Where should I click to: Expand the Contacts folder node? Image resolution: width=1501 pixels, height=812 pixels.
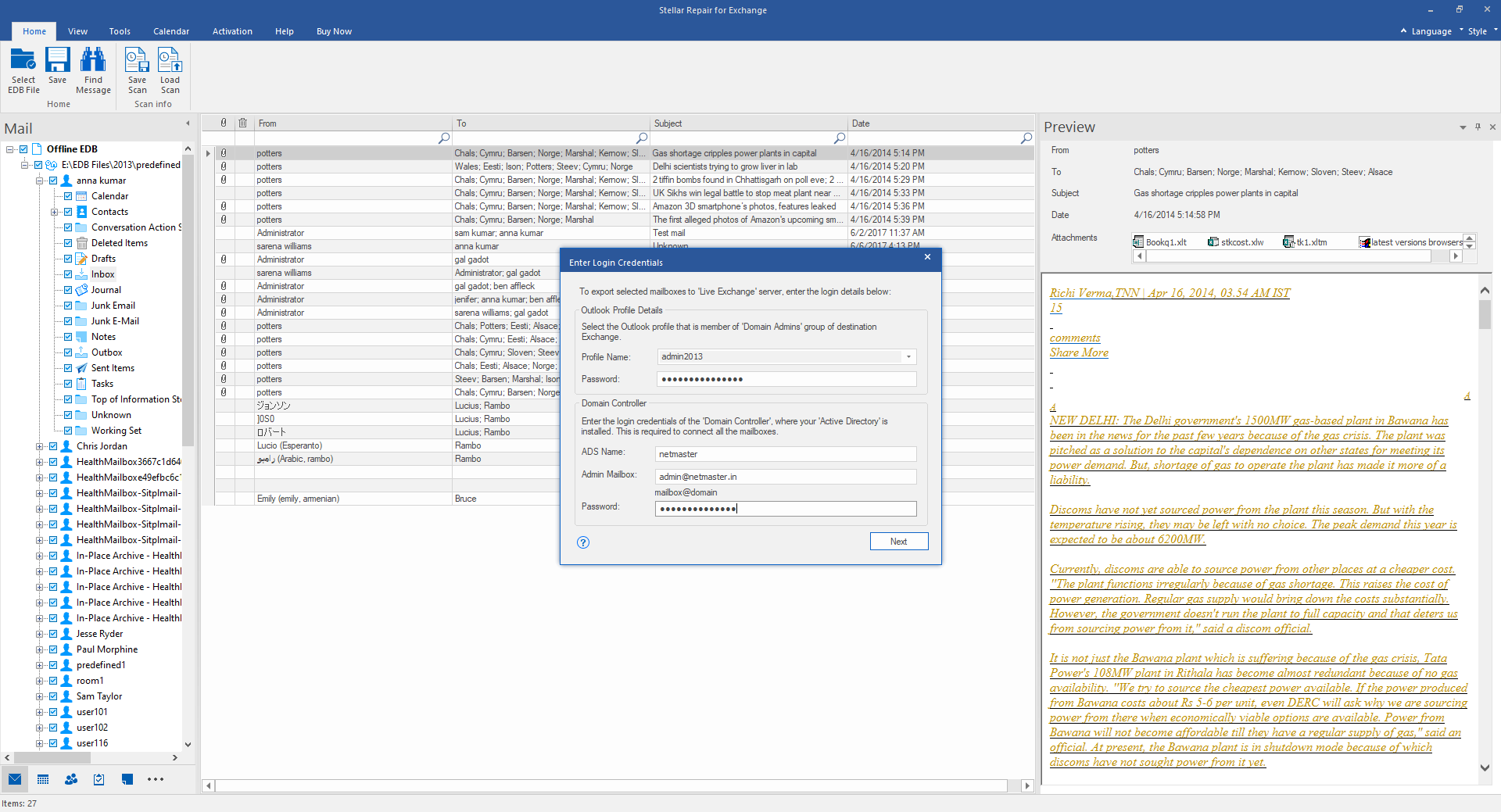coord(55,212)
